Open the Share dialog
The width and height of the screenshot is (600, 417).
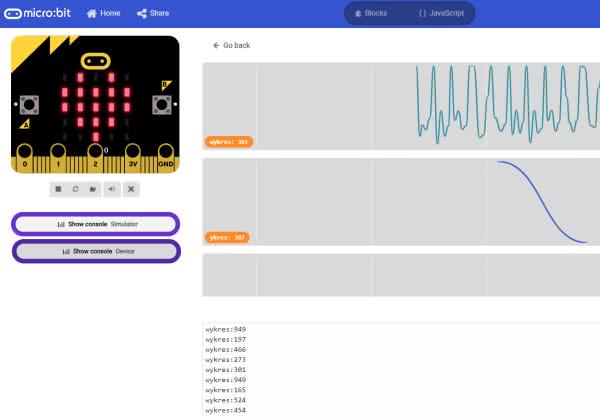tap(155, 13)
